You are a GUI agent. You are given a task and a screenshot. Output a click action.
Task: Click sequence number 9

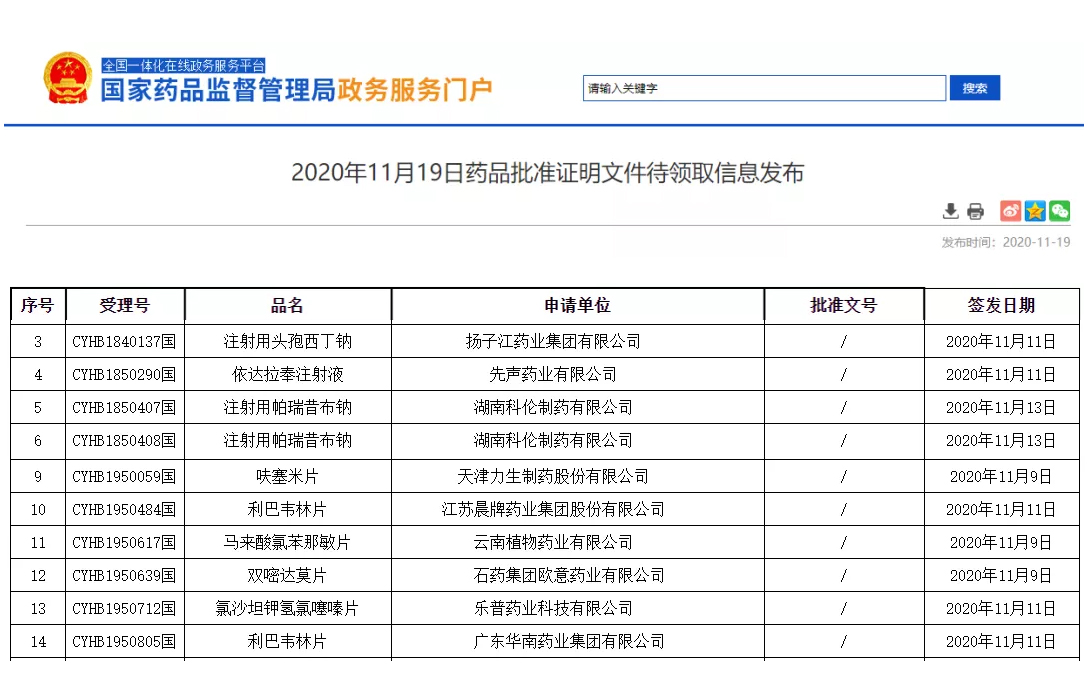38,476
